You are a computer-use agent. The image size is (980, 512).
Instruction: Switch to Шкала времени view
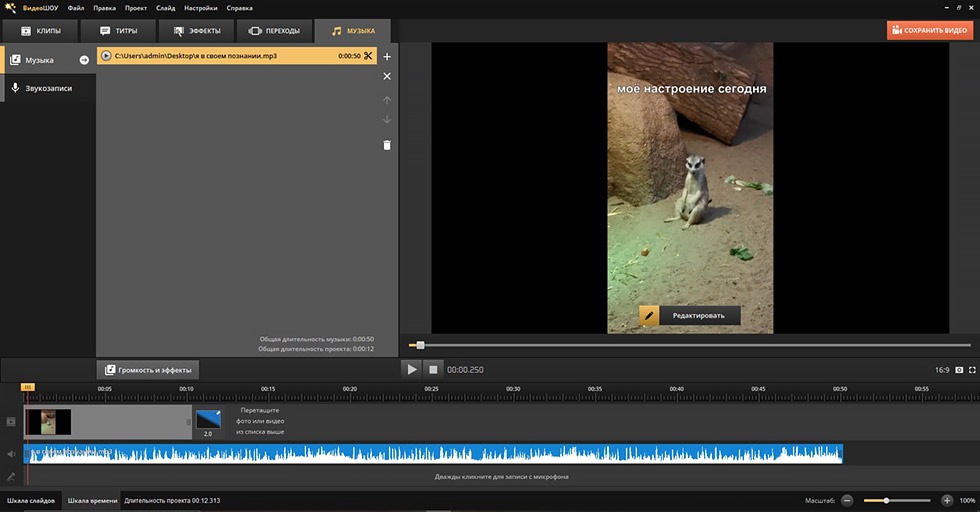[x=92, y=500]
